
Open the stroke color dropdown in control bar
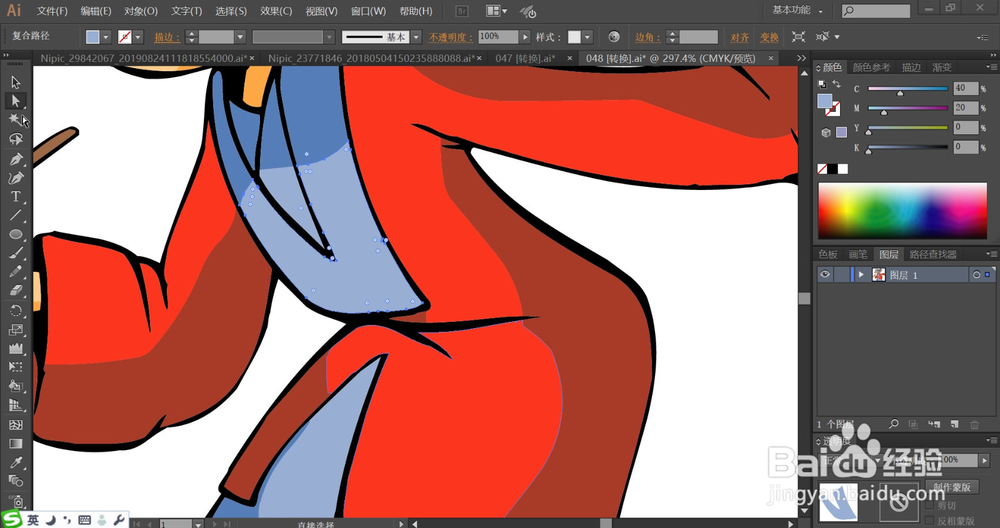click(x=138, y=37)
